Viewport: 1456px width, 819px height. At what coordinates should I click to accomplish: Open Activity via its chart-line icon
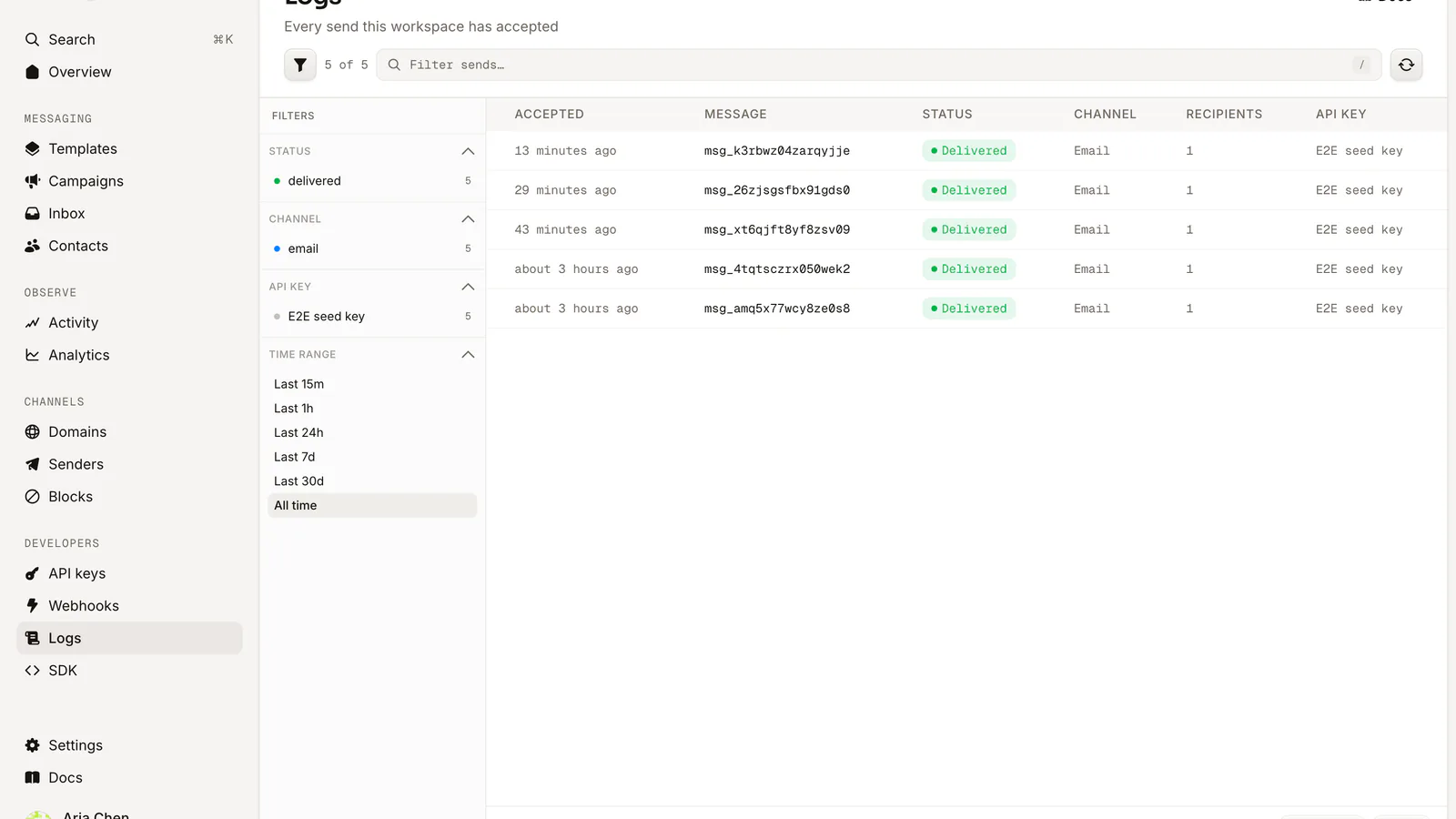pyautogui.click(x=33, y=322)
